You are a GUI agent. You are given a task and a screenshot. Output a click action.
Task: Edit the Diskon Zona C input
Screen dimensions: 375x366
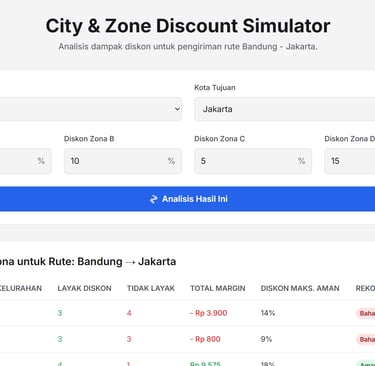tap(253, 161)
